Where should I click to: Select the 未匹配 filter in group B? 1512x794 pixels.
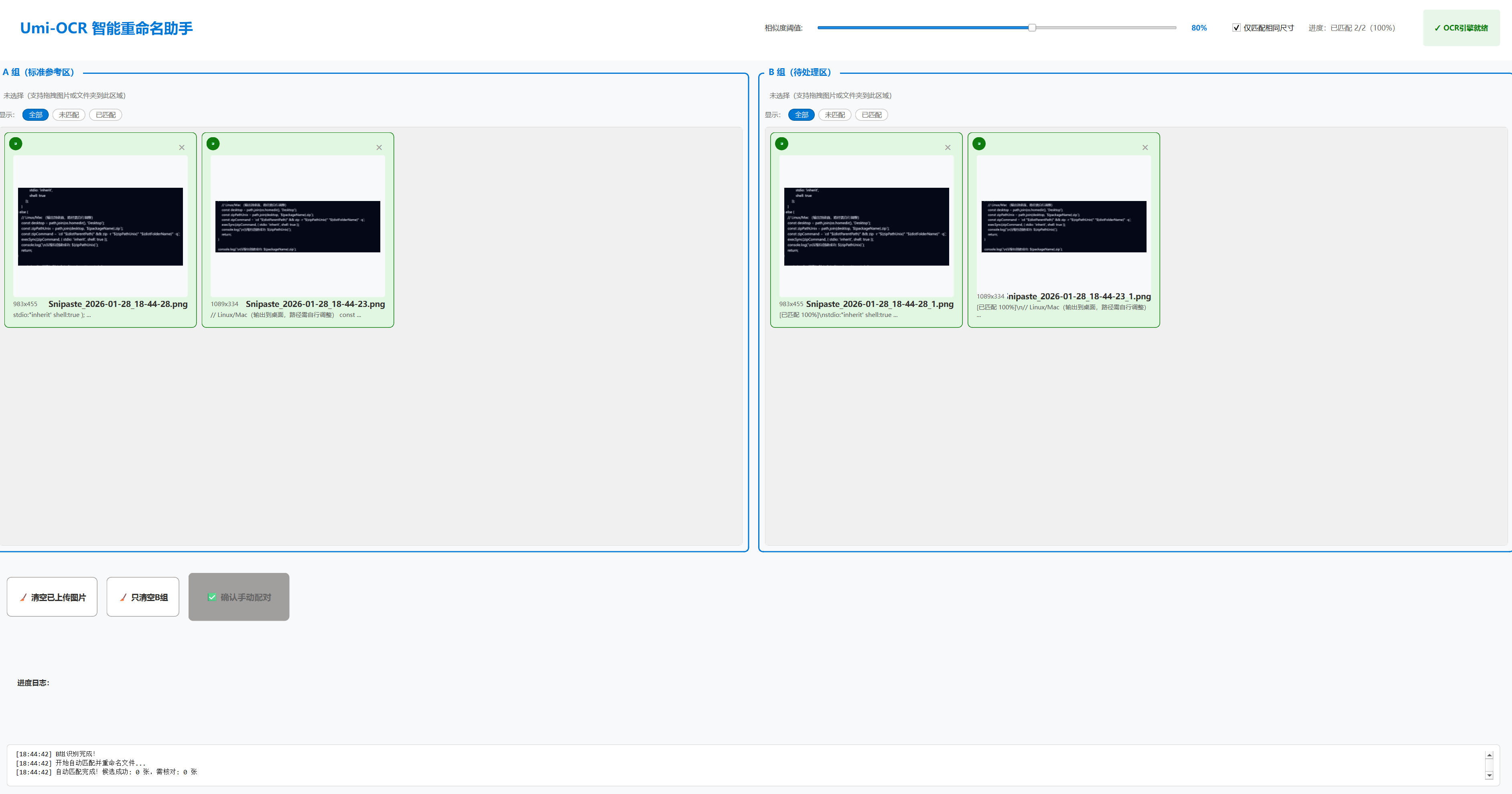(835, 115)
